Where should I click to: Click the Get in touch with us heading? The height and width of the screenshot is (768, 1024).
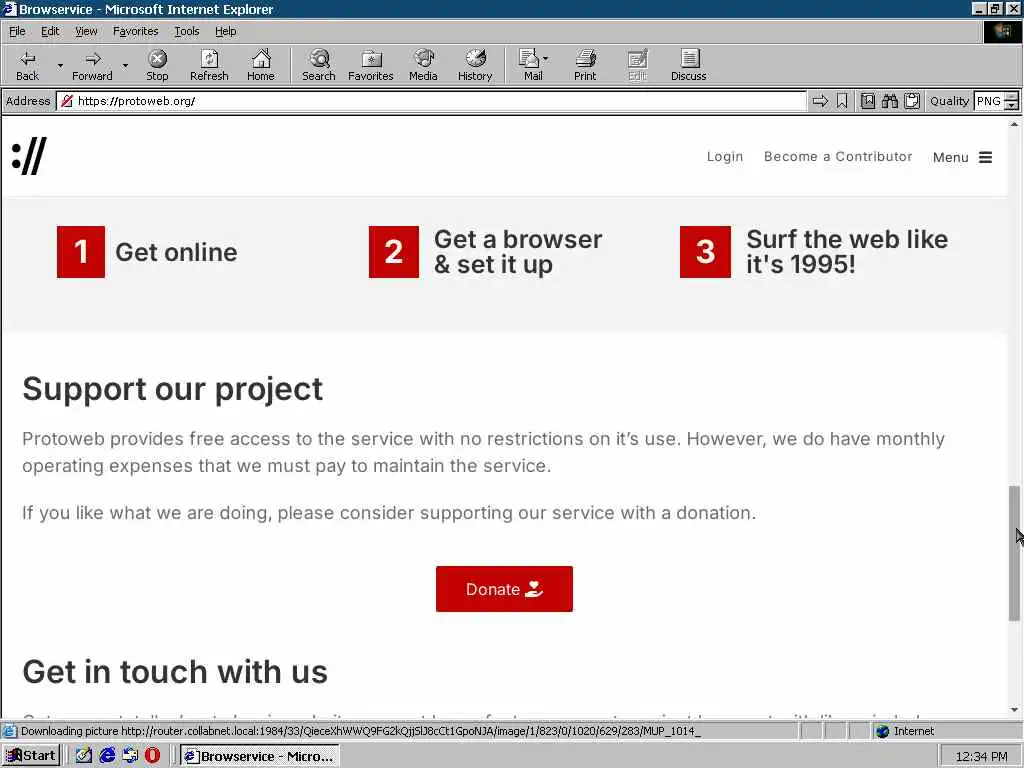tap(175, 672)
